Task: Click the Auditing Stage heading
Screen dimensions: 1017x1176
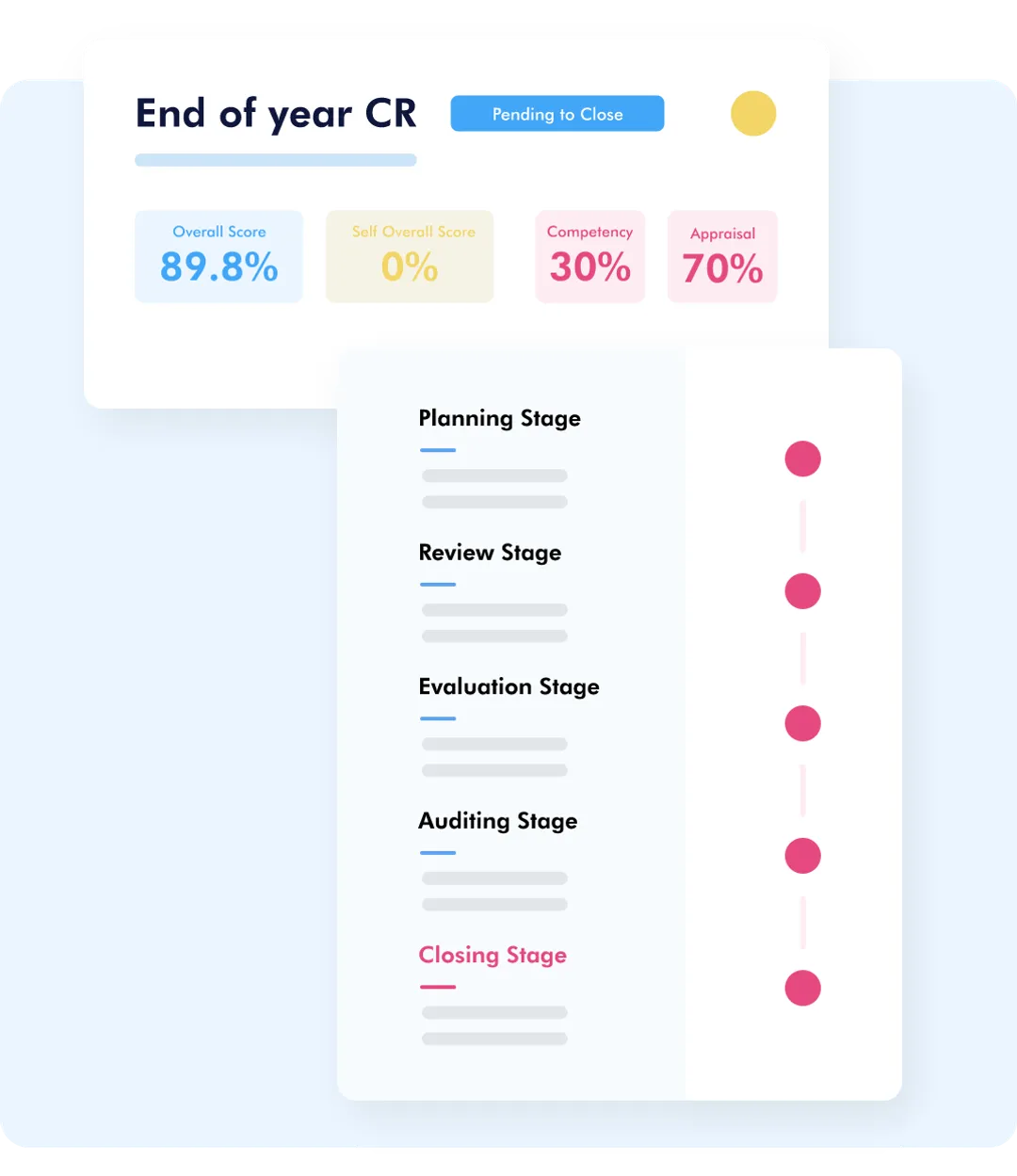Action: (x=497, y=821)
